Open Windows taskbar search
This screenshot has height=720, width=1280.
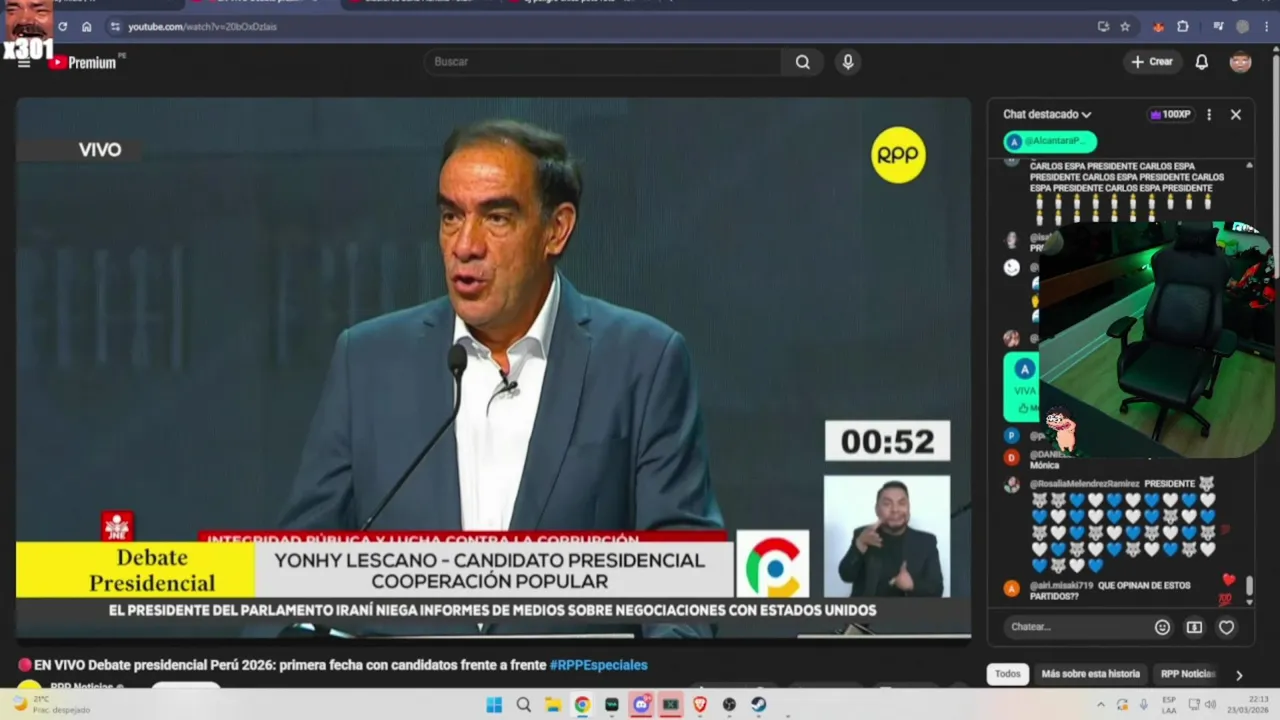pos(523,705)
